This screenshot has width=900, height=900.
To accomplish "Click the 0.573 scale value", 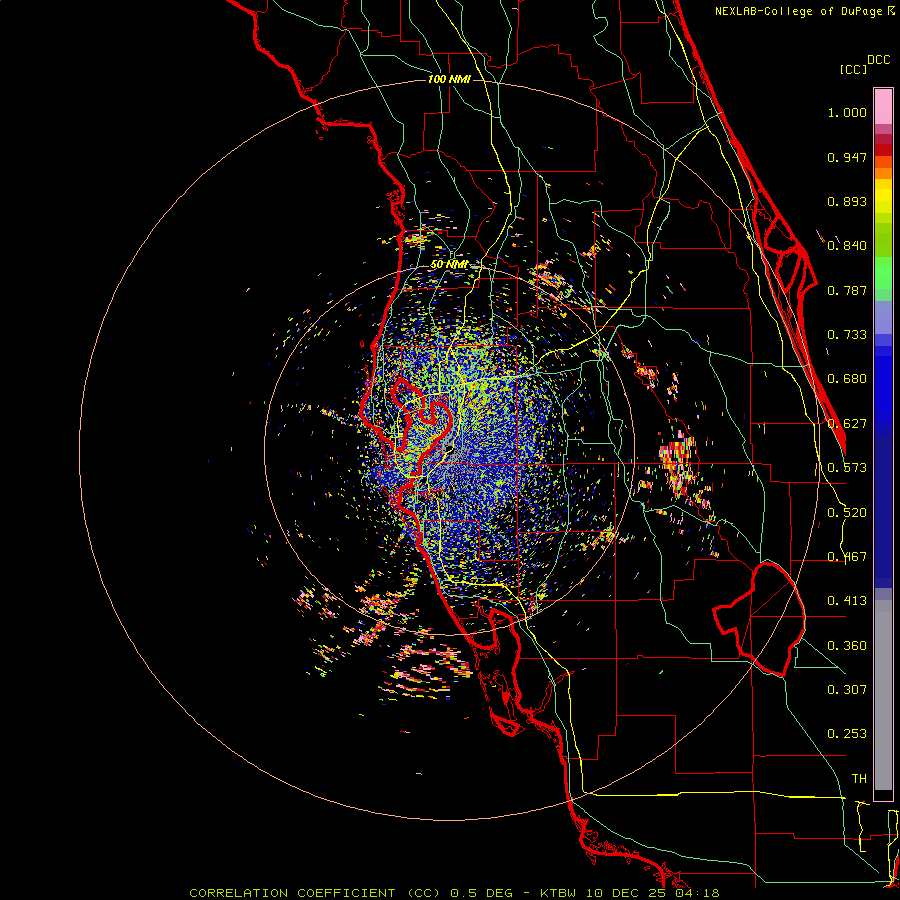I will click(847, 468).
